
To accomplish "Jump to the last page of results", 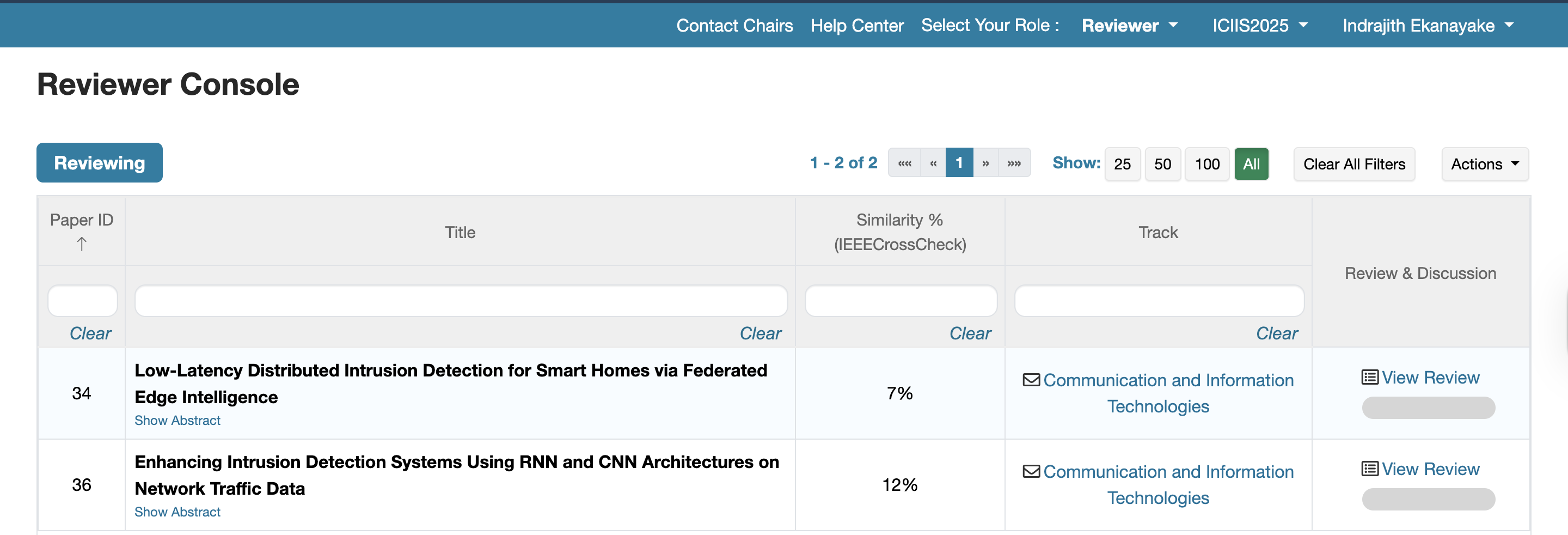I will click(x=1014, y=163).
